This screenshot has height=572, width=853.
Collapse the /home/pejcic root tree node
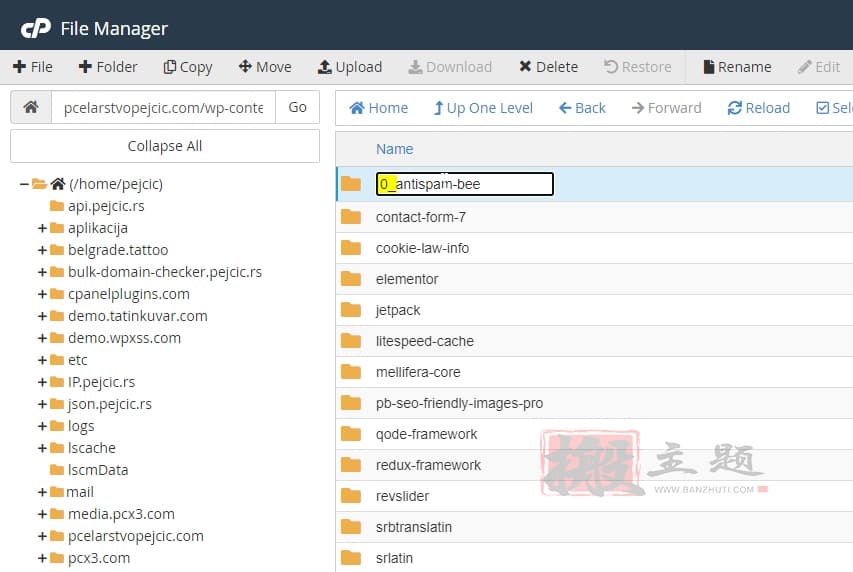point(24,184)
